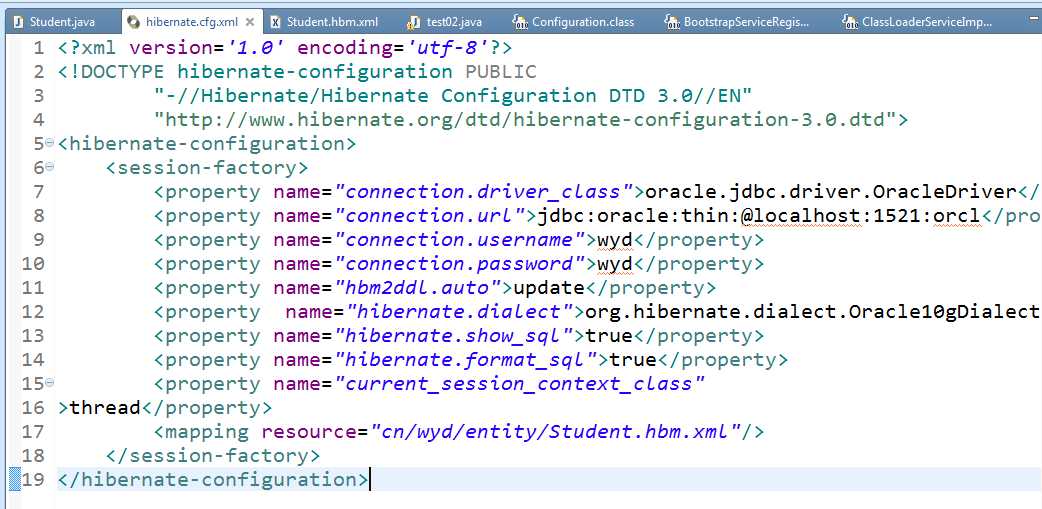Click the jdbc:oracle:thin:@localhost:1521:orcl text
Screen dimensions: 1042x509
tap(760, 216)
